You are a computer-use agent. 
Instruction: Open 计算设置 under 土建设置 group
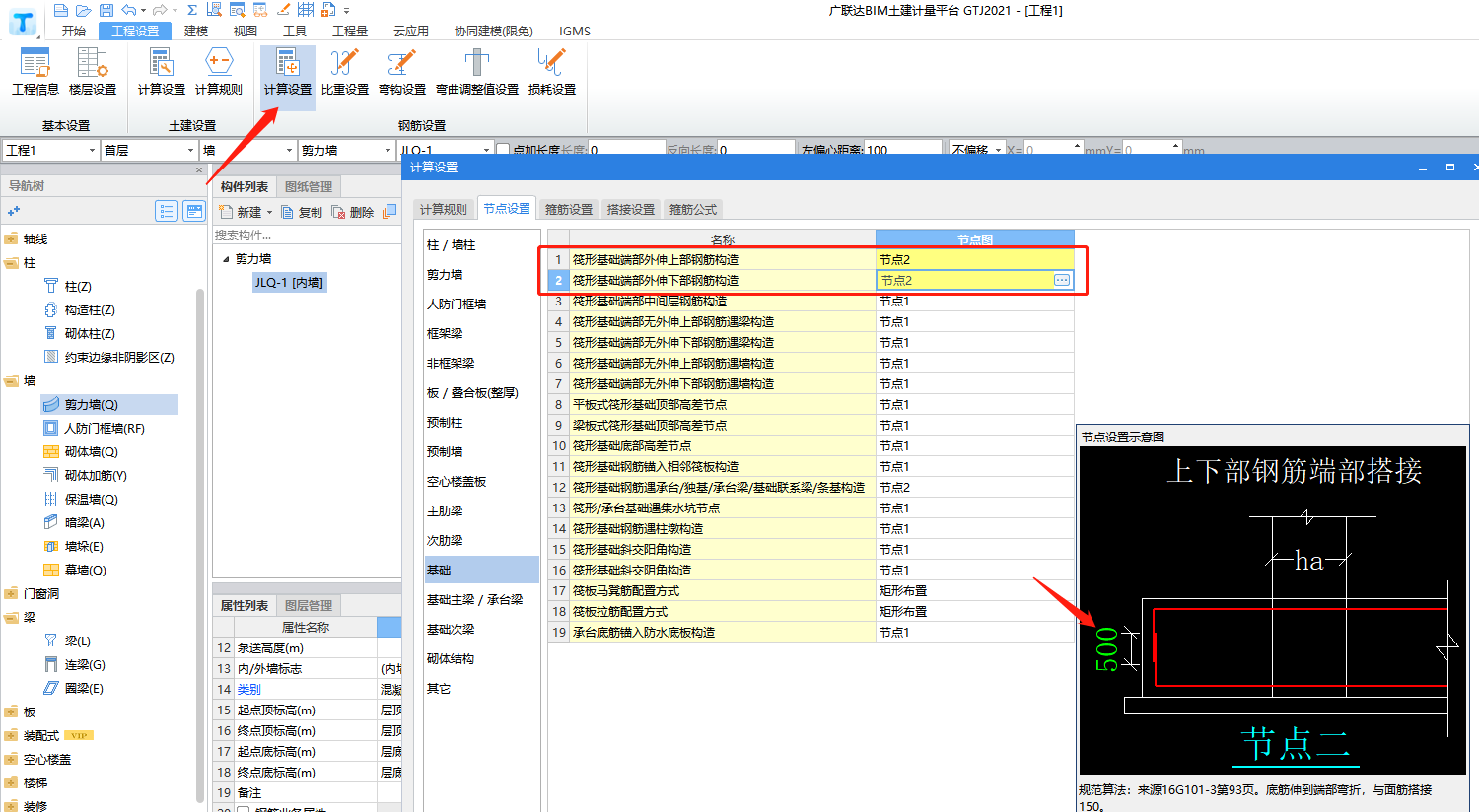point(162,72)
